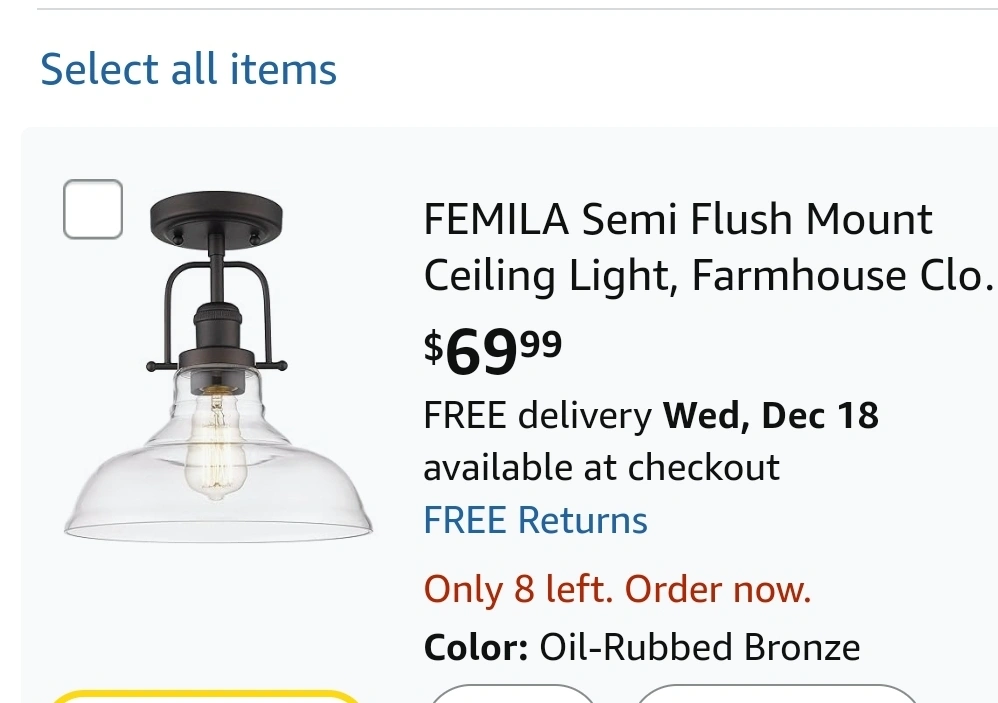Tick the checkbox beside the FEMILA ceiling light
Viewport: 998px width, 703px height.
tap(93, 210)
